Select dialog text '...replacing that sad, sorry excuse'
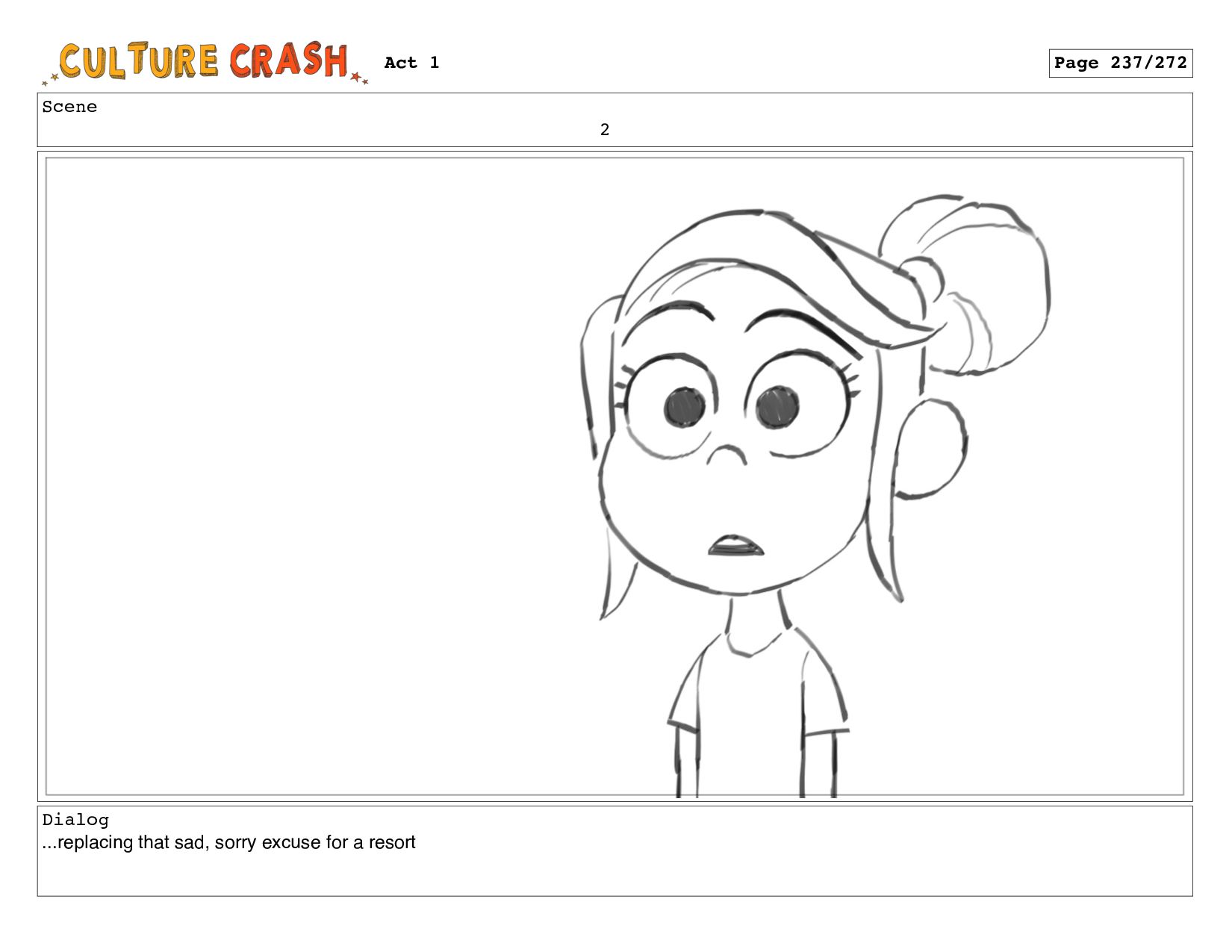 coord(181,842)
